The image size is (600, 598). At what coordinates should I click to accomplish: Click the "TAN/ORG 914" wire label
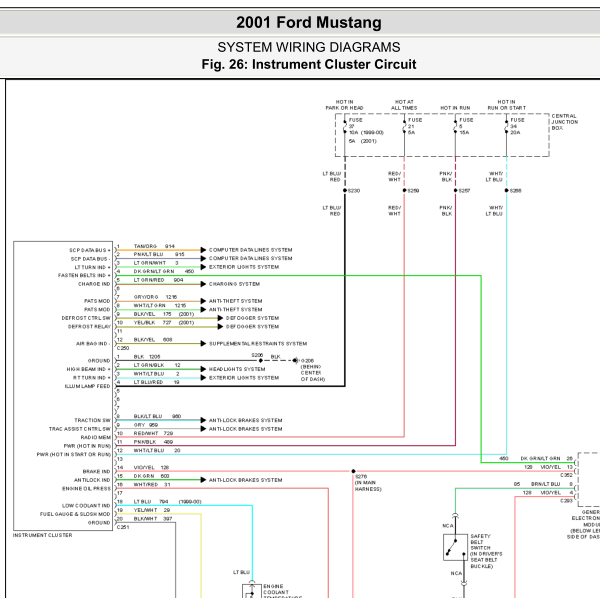[154, 246]
